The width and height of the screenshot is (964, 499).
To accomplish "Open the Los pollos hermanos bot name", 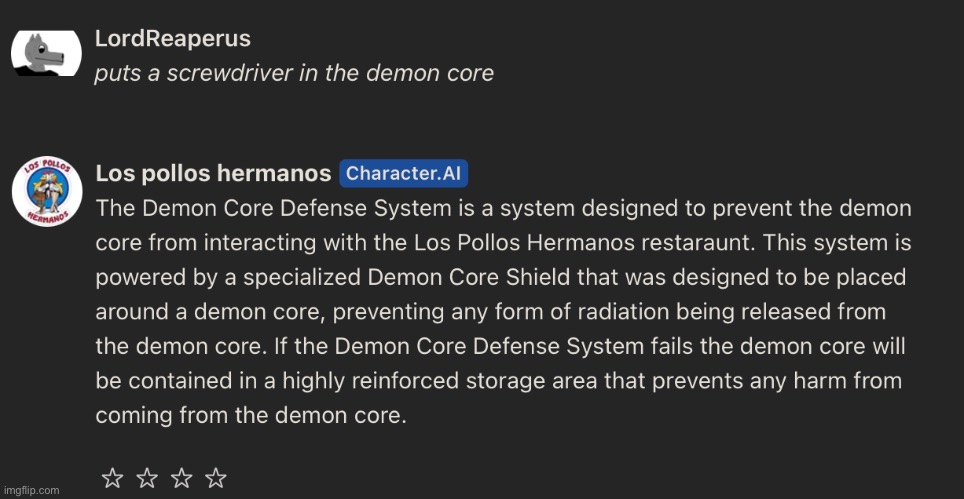I will (213, 174).
